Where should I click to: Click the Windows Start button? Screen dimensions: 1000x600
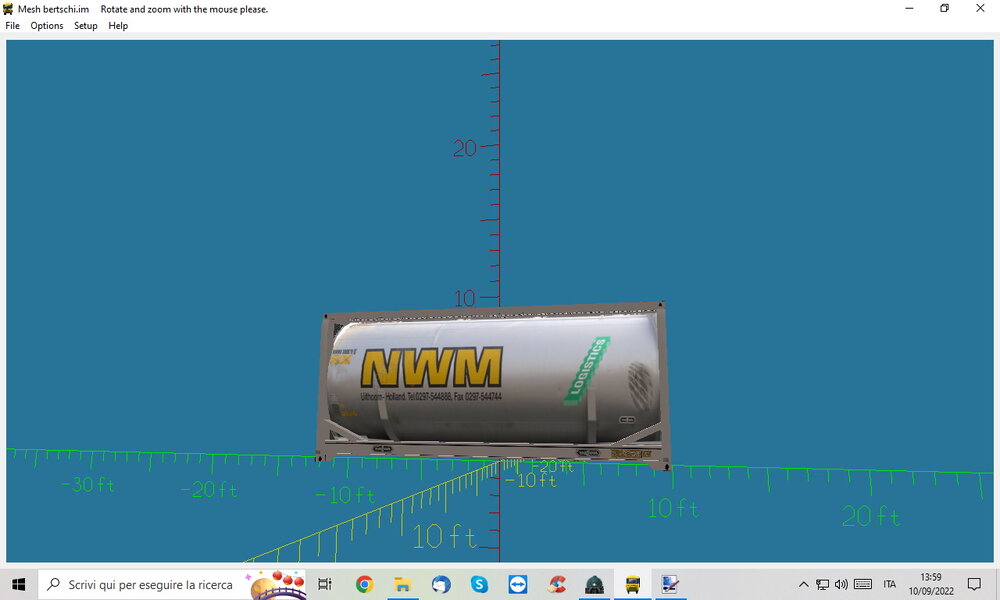click(18, 584)
